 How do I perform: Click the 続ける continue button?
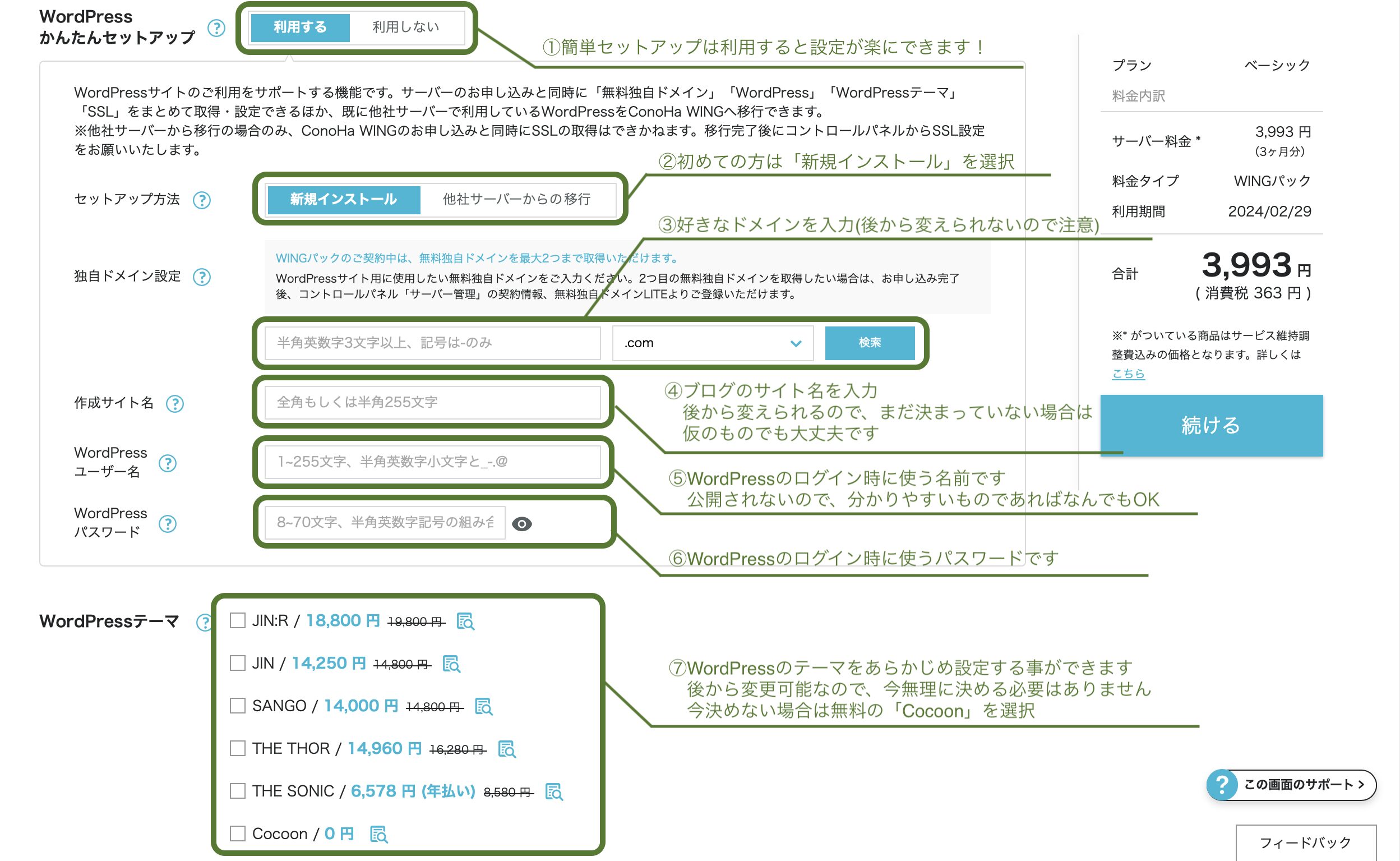click(x=1212, y=425)
